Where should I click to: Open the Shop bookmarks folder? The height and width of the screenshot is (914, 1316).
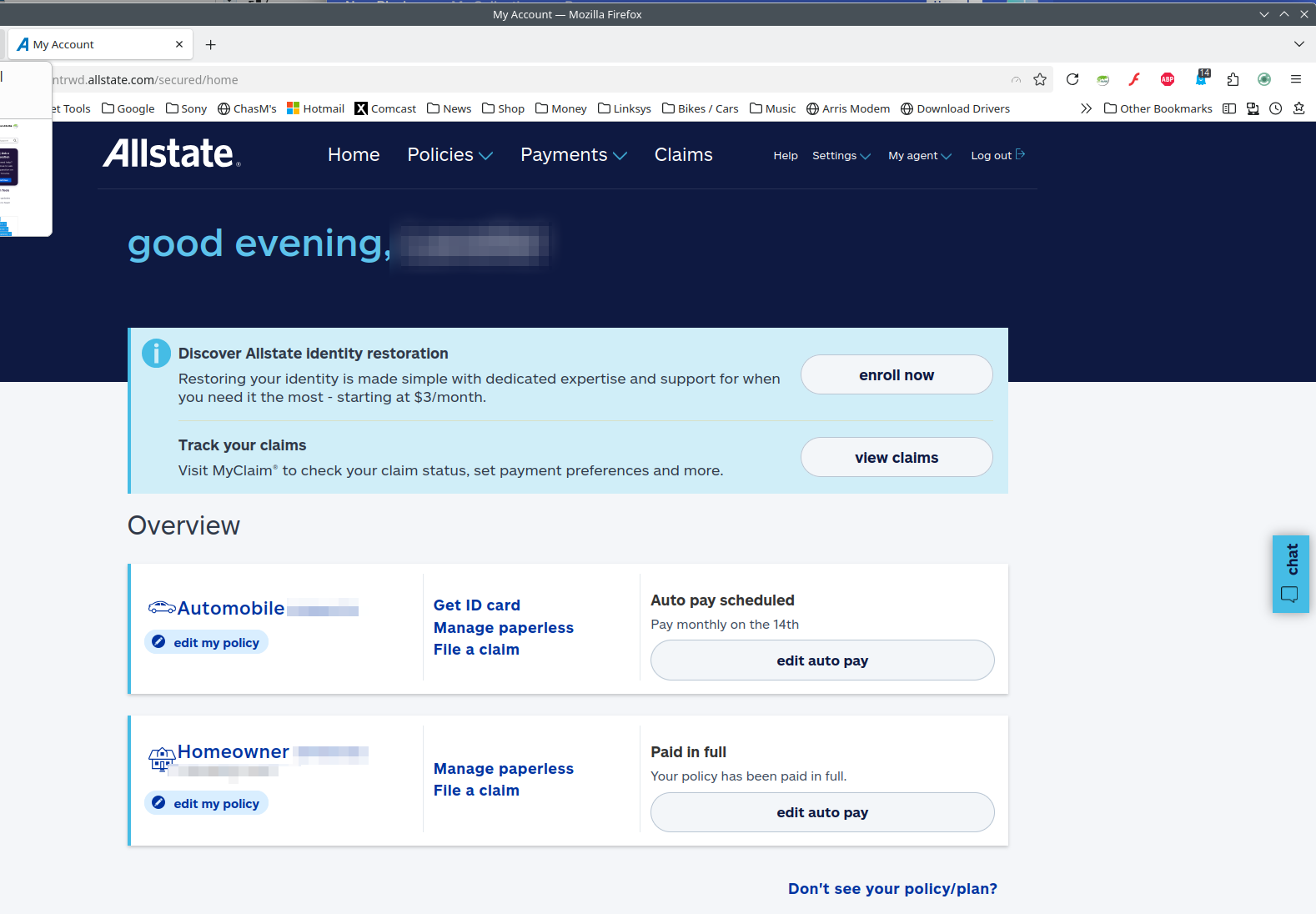tap(503, 108)
